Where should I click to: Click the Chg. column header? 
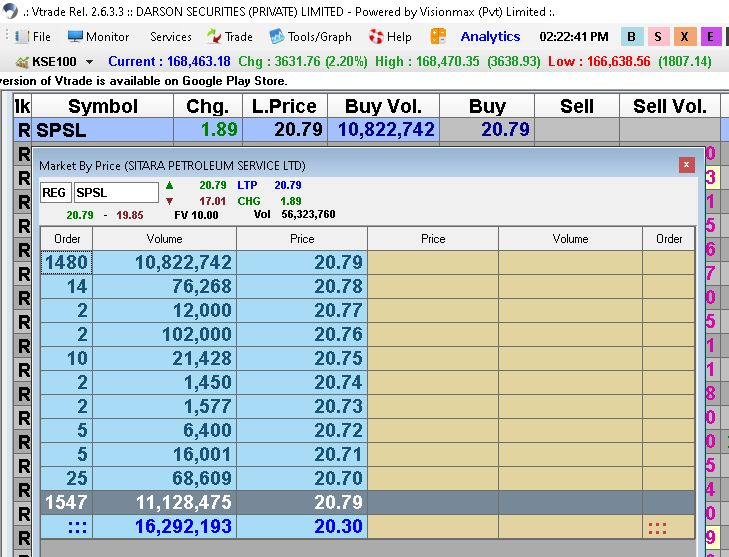208,106
